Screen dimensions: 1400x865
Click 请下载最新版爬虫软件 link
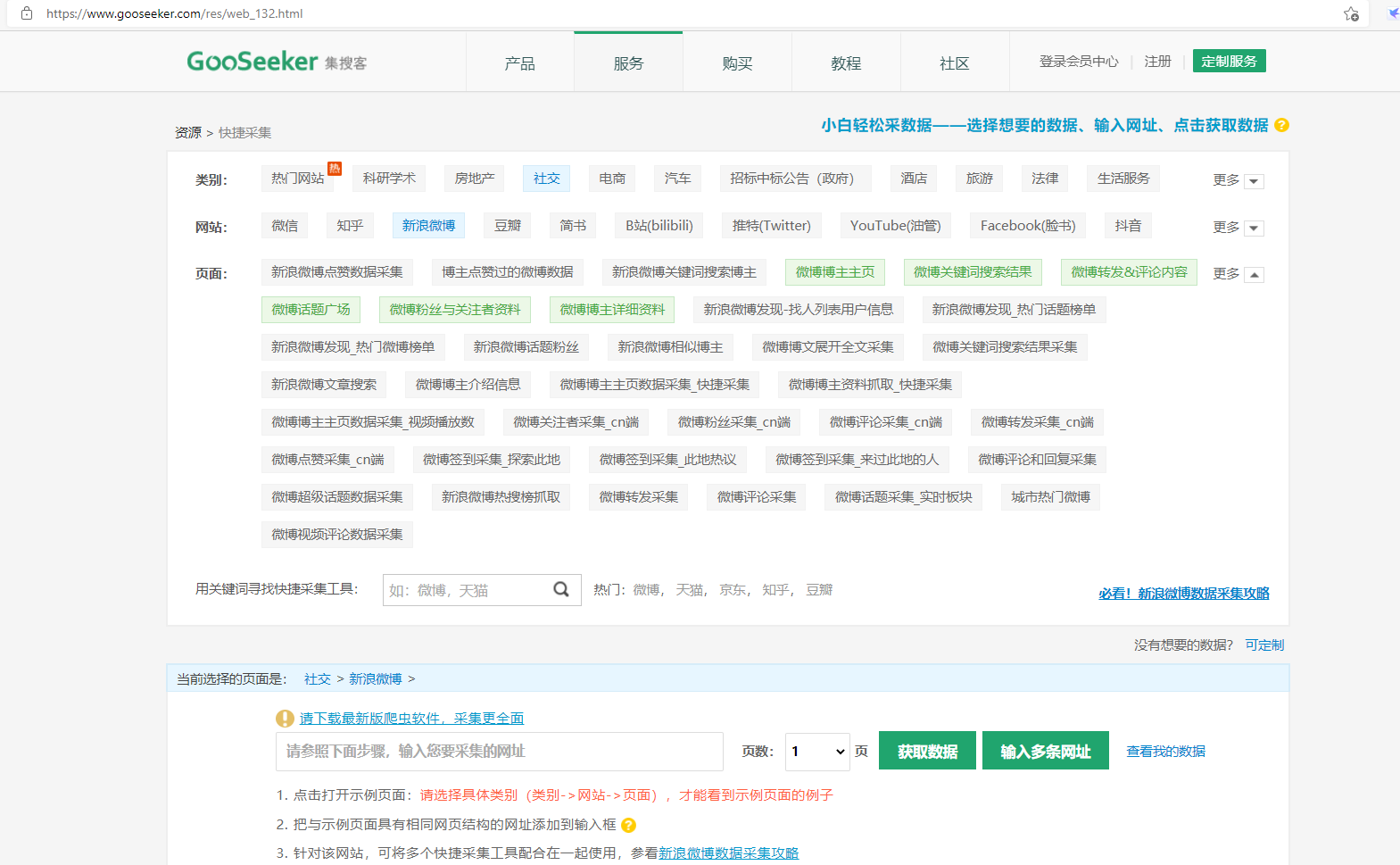coord(411,719)
